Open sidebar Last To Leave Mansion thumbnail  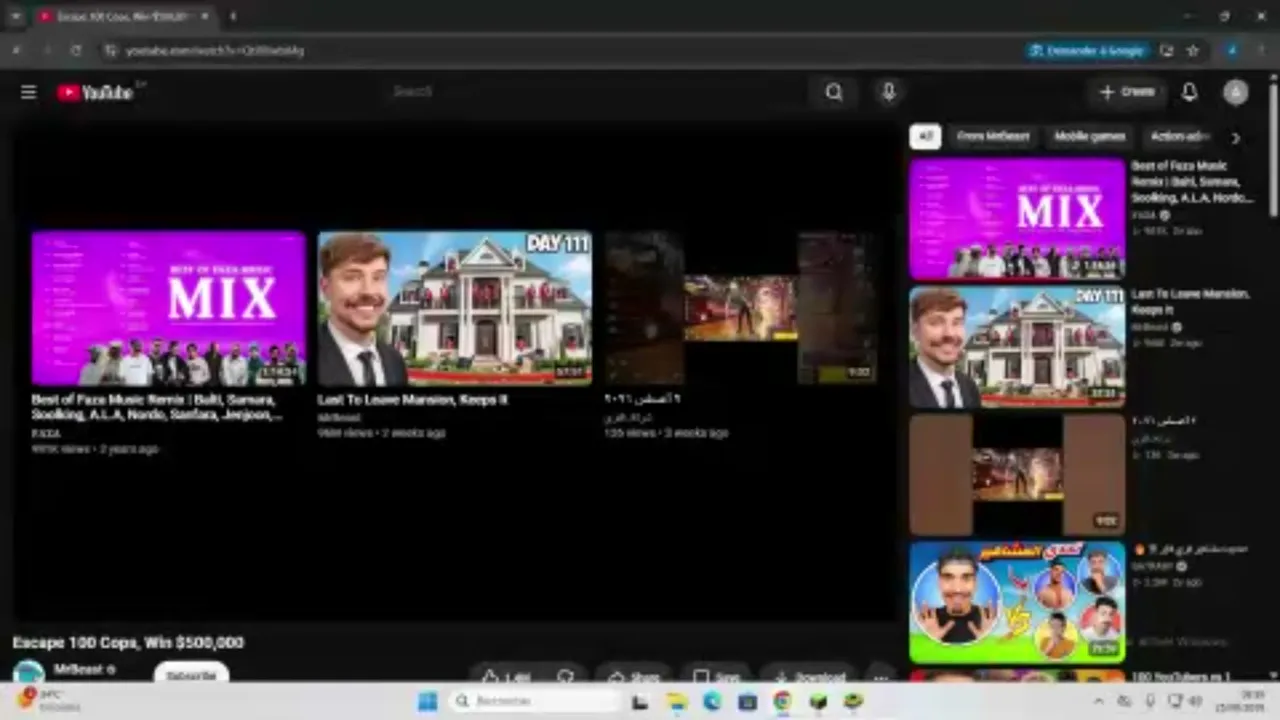1017,347
